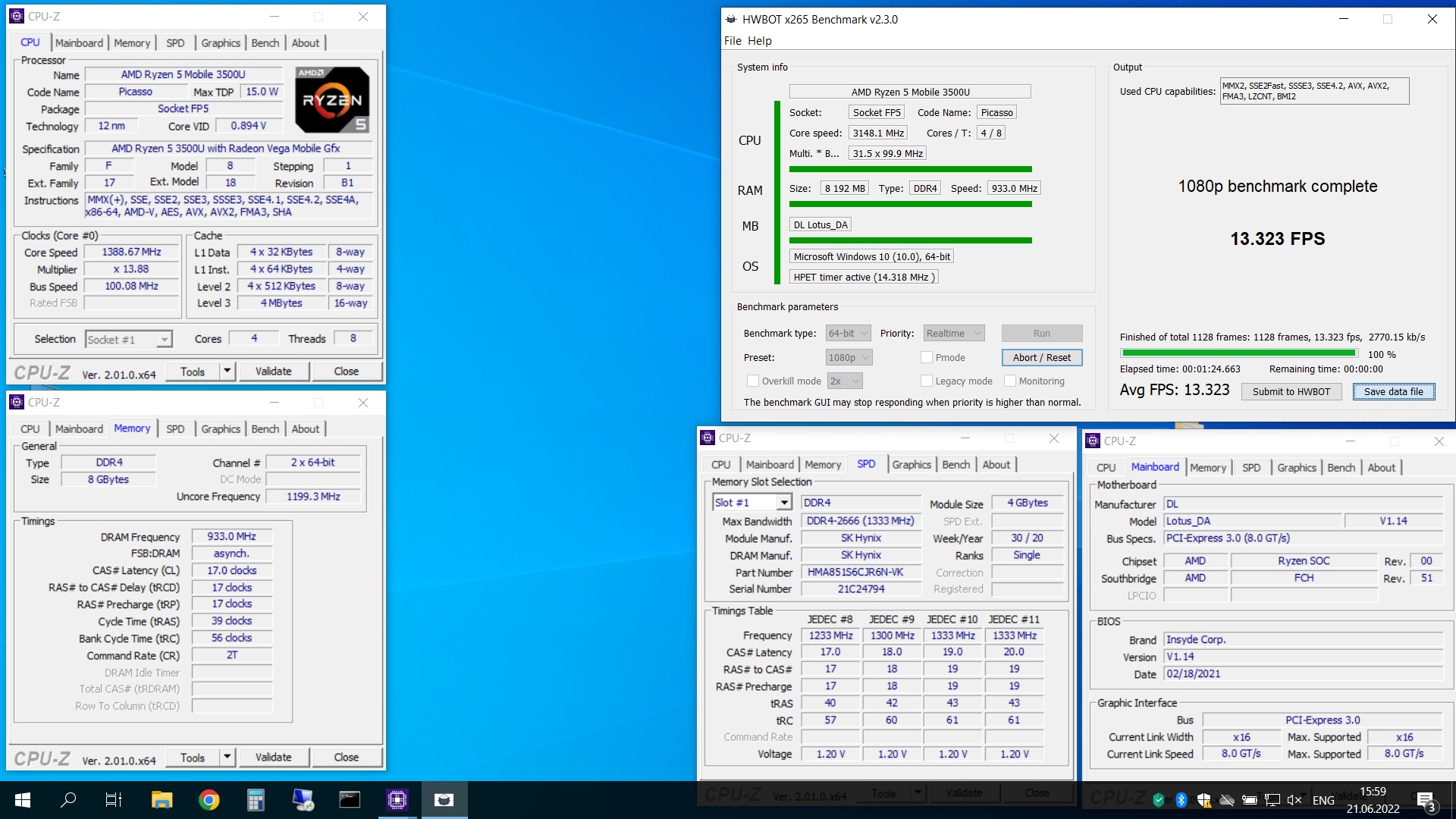1456x819 pixels.
Task: Click the benchmark 100% progress bar
Action: 1239,353
